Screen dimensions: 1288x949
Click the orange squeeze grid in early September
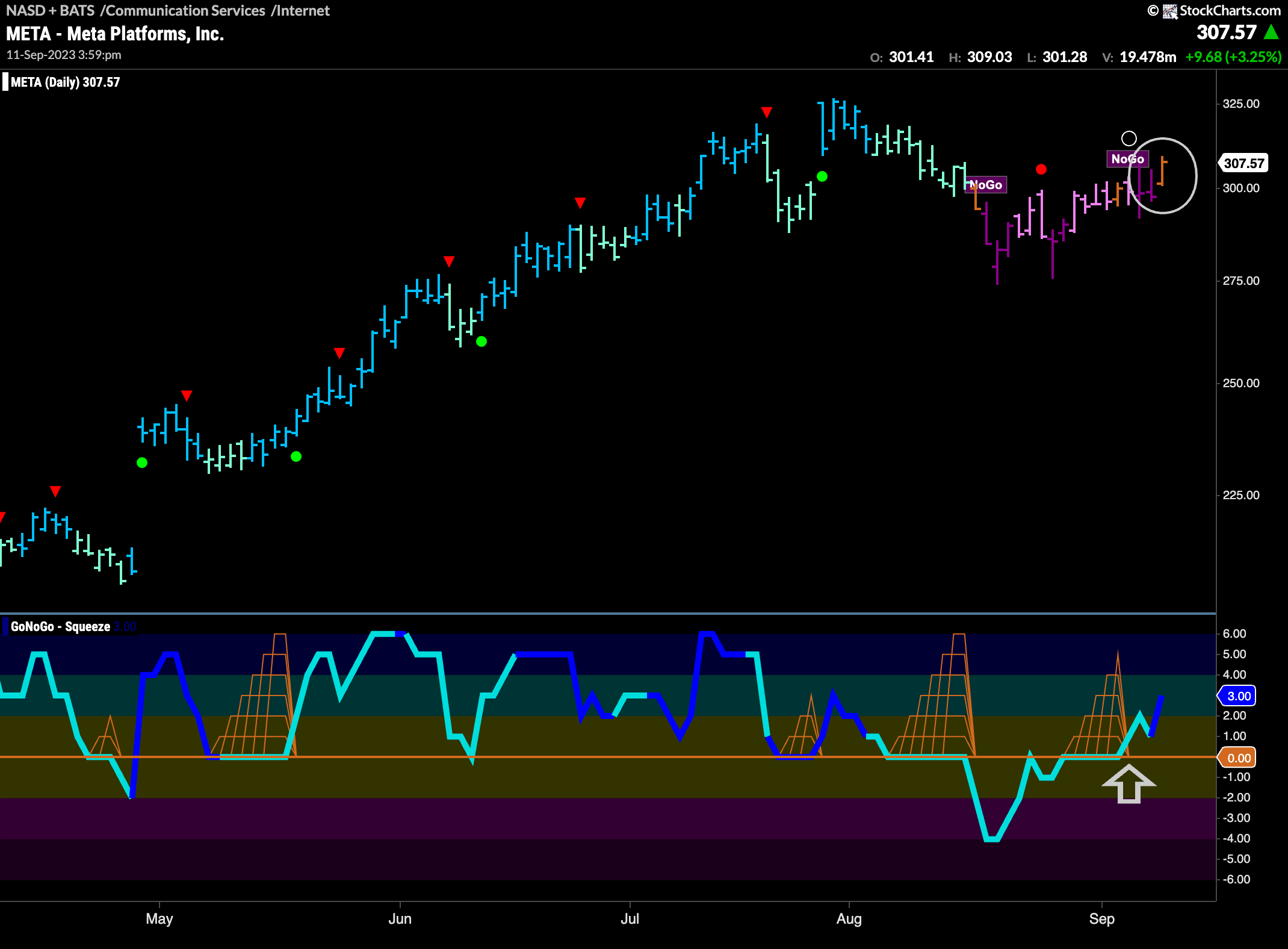1097,705
